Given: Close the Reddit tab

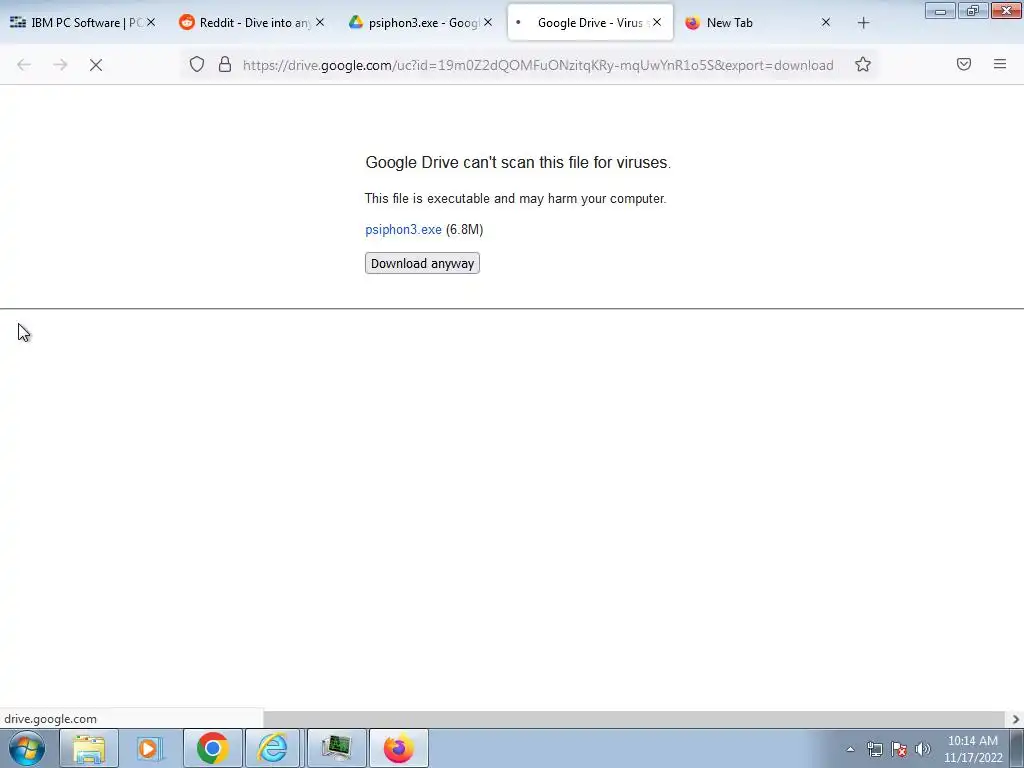Looking at the screenshot, I should click(320, 22).
